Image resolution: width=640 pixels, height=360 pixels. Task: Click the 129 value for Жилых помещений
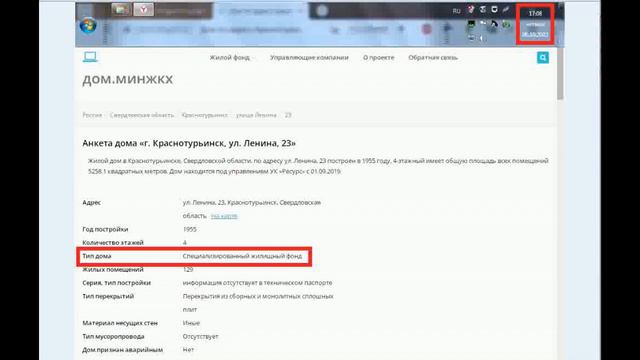click(188, 269)
